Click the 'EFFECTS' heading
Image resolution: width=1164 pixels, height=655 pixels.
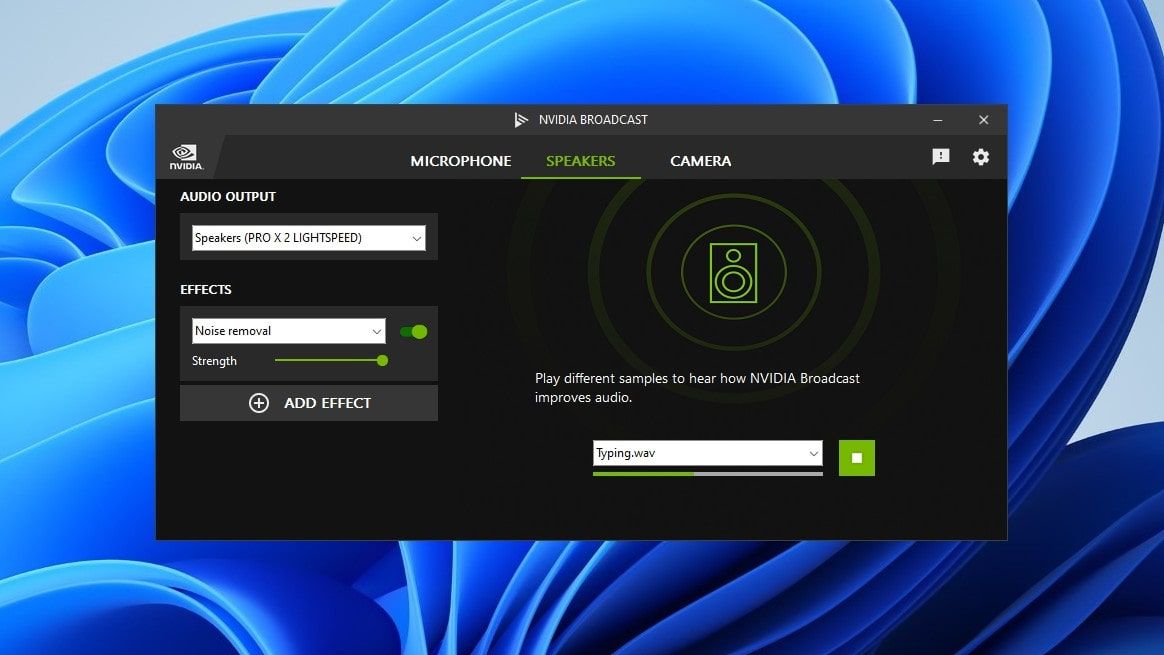point(206,290)
